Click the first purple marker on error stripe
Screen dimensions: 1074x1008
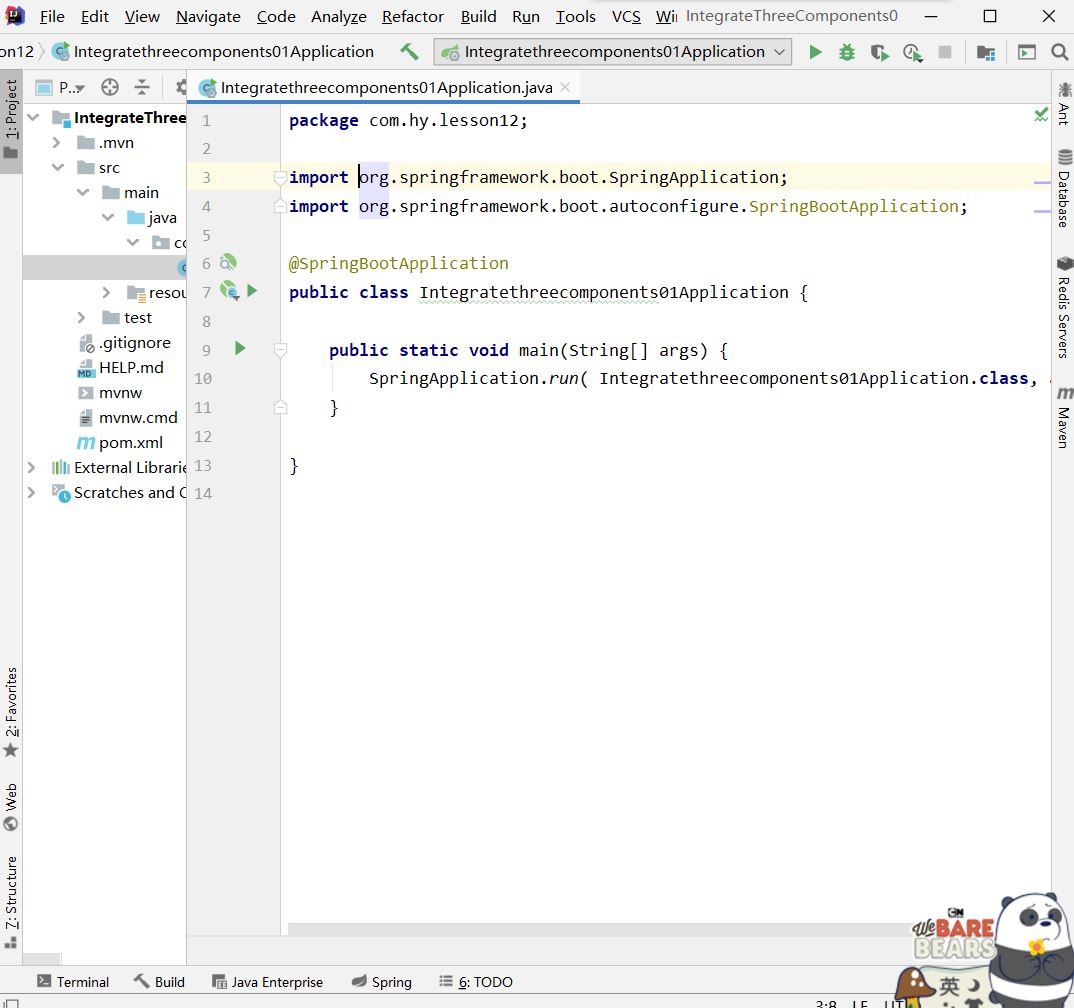coord(1042,183)
